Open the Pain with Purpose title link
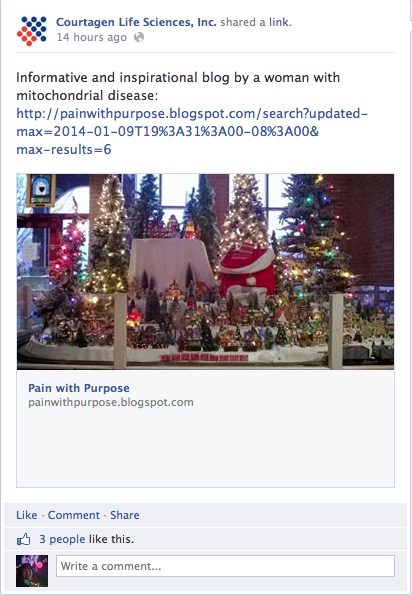 pos(79,388)
